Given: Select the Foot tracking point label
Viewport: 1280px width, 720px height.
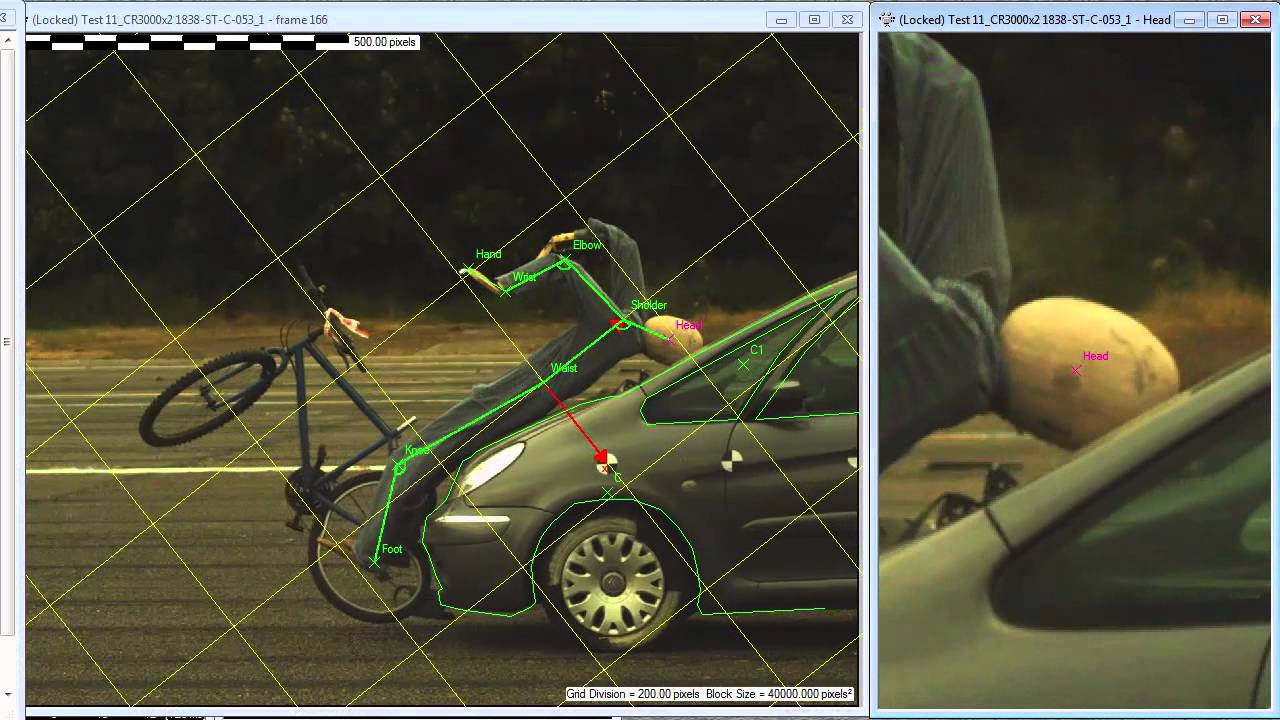Looking at the screenshot, I should point(392,549).
